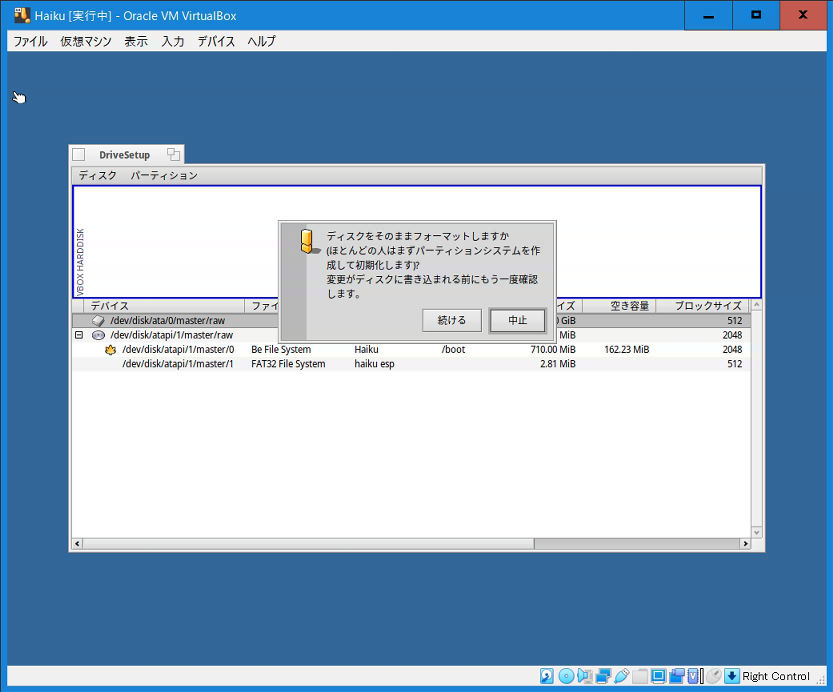Click the alert warning icon in dialog

pyautogui.click(x=309, y=242)
